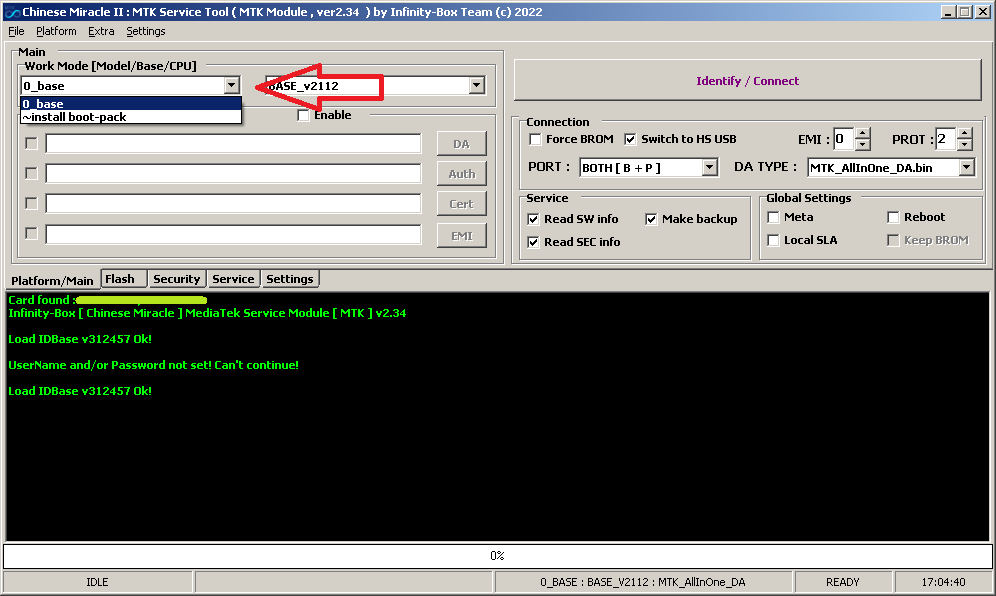Click the first file path input field

pos(233,144)
